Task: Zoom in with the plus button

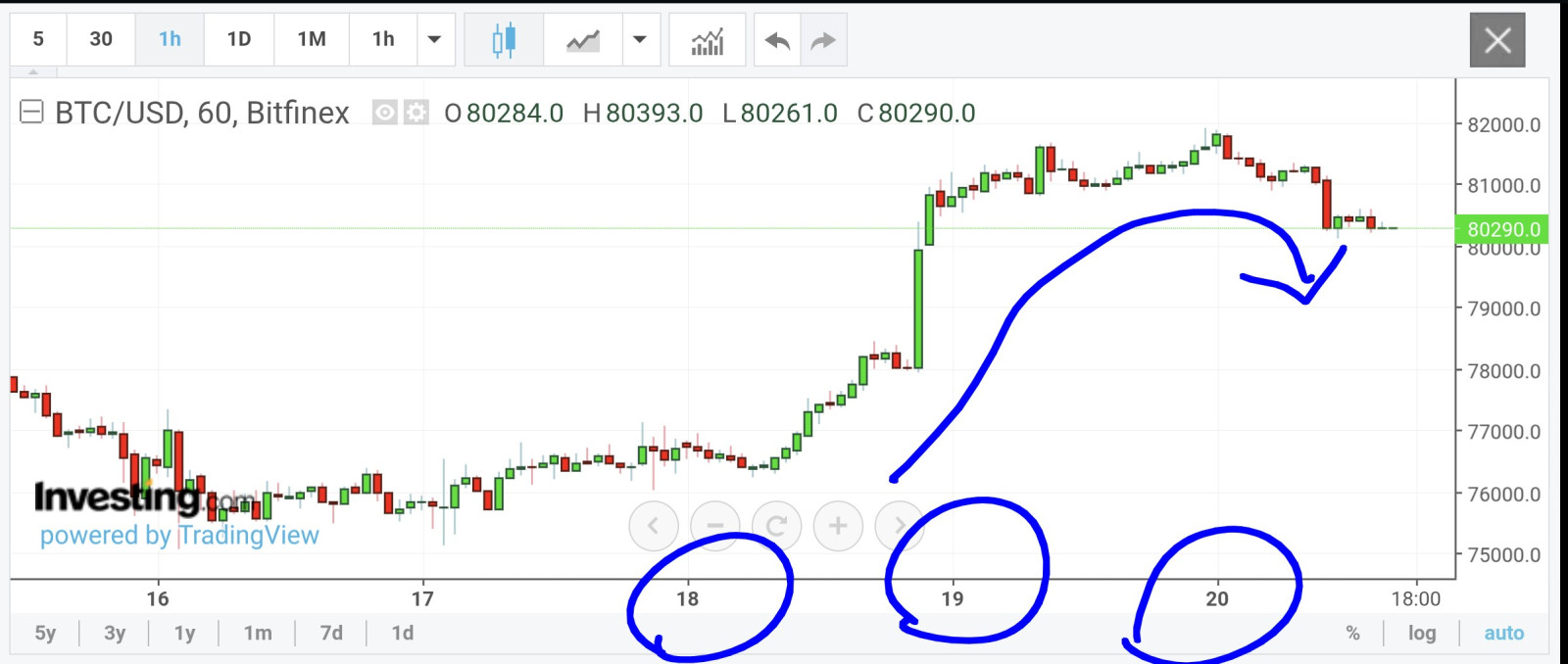Action: [838, 526]
